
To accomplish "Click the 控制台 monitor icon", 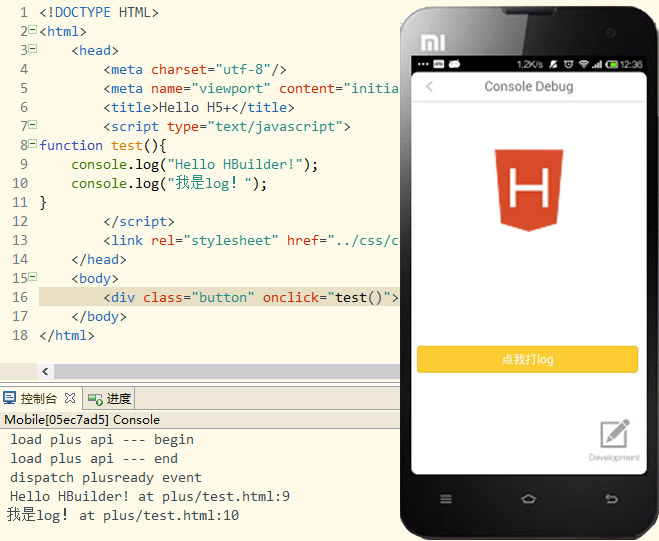I will 9,398.
